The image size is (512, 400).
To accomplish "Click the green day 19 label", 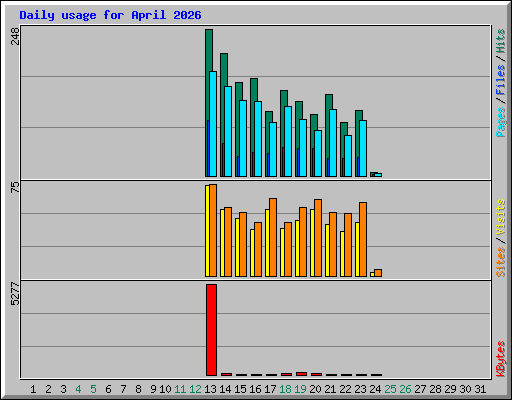I will pos(300,389).
